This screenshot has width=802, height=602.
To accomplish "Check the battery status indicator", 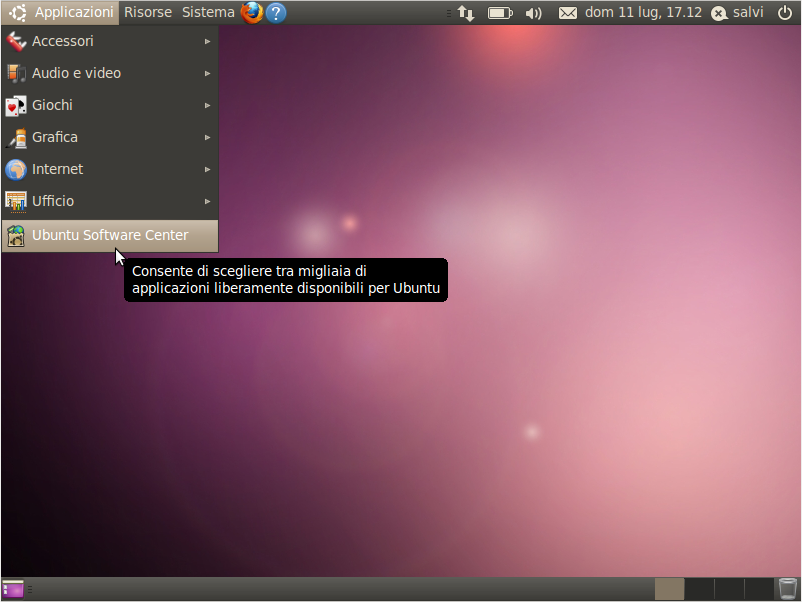I will [500, 13].
